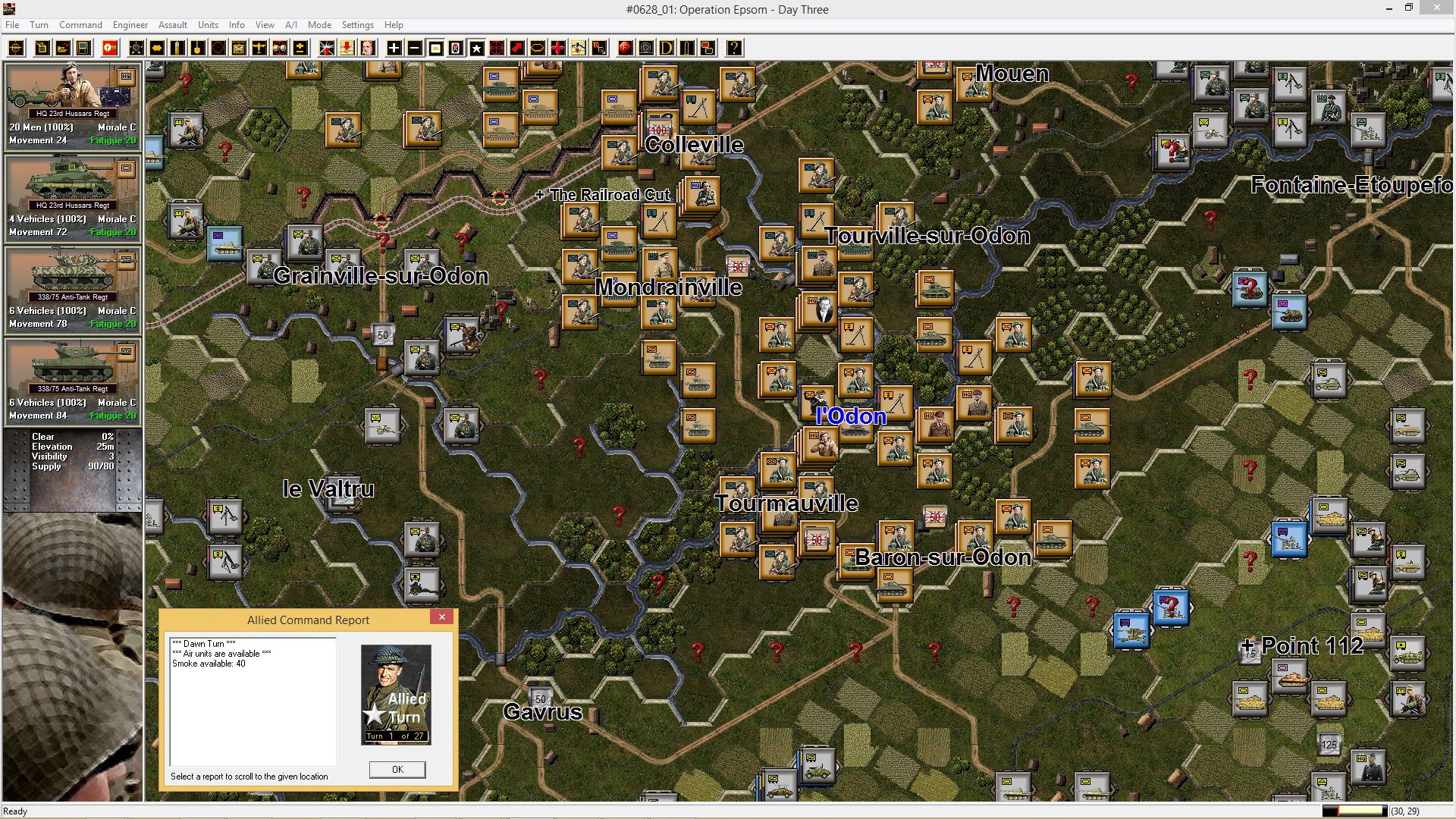Toggle the bunker fortification toolbar button
The width and height of the screenshot is (1456, 819).
[239, 48]
